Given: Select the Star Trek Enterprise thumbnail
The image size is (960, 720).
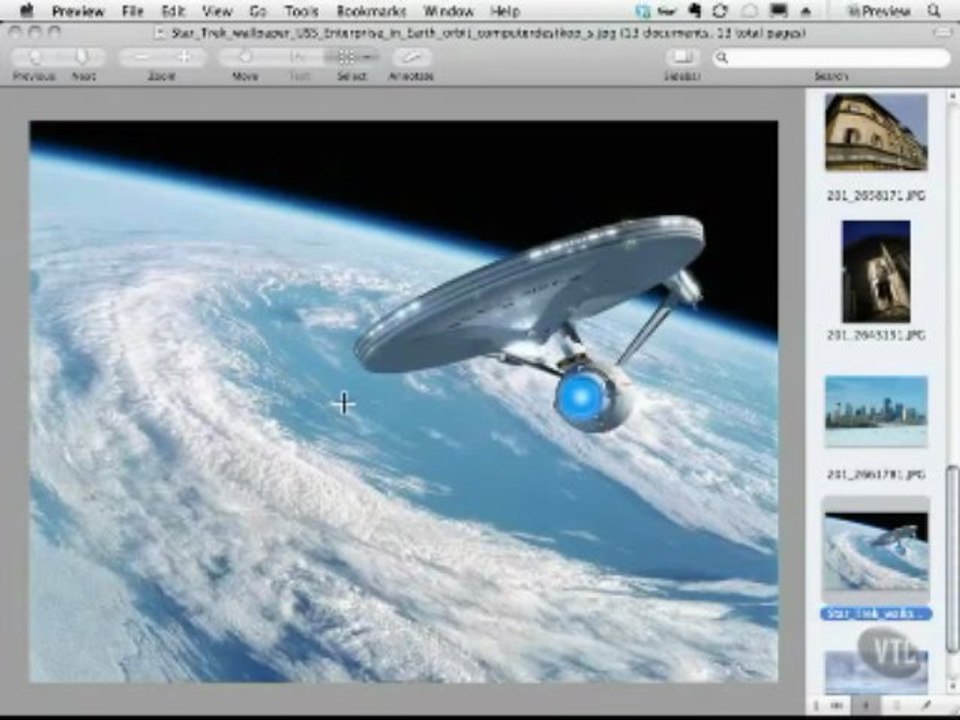Looking at the screenshot, I should (876, 552).
